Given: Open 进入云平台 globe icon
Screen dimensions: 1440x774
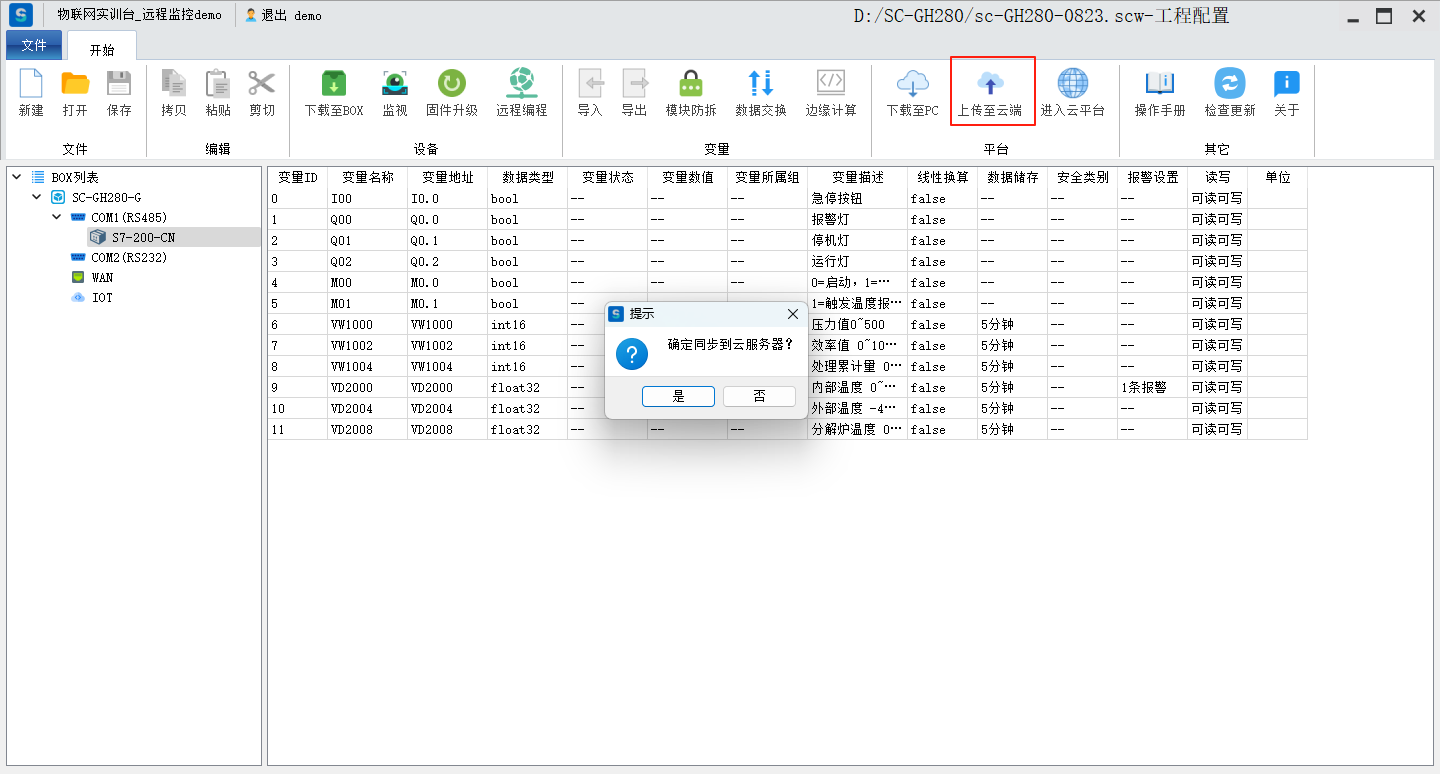Looking at the screenshot, I should (x=1072, y=85).
